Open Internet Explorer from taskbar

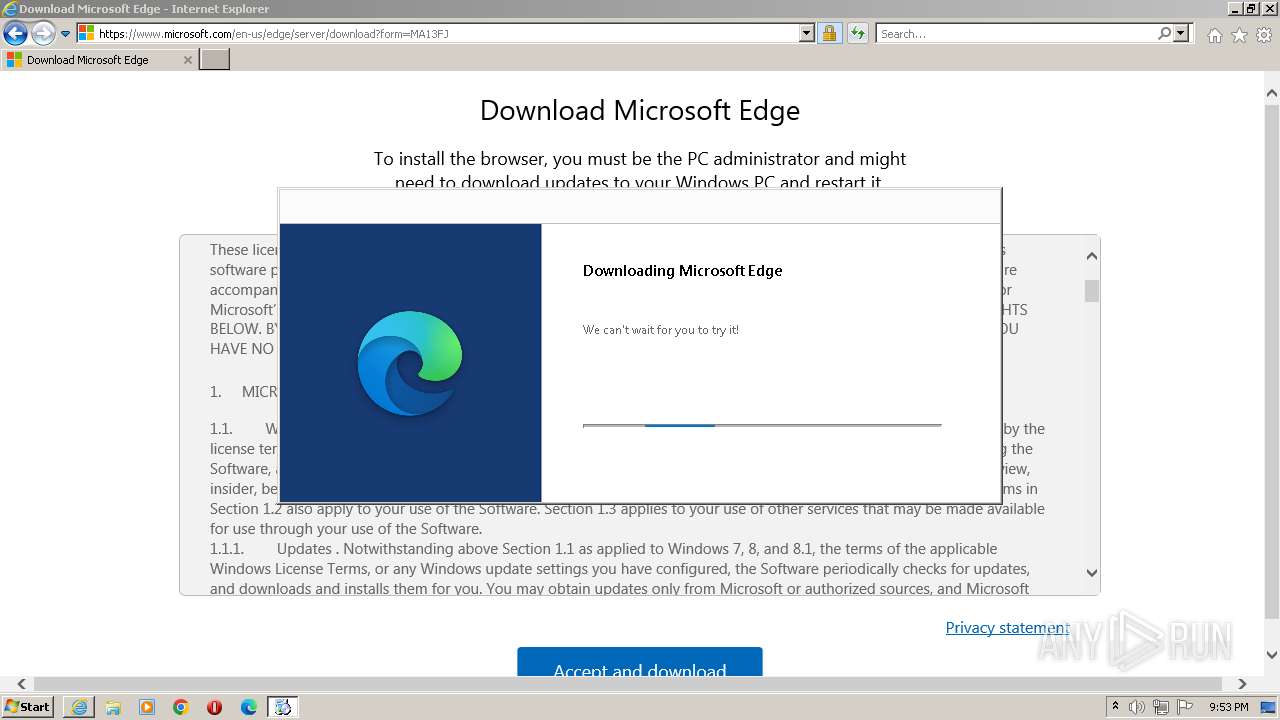coord(79,707)
